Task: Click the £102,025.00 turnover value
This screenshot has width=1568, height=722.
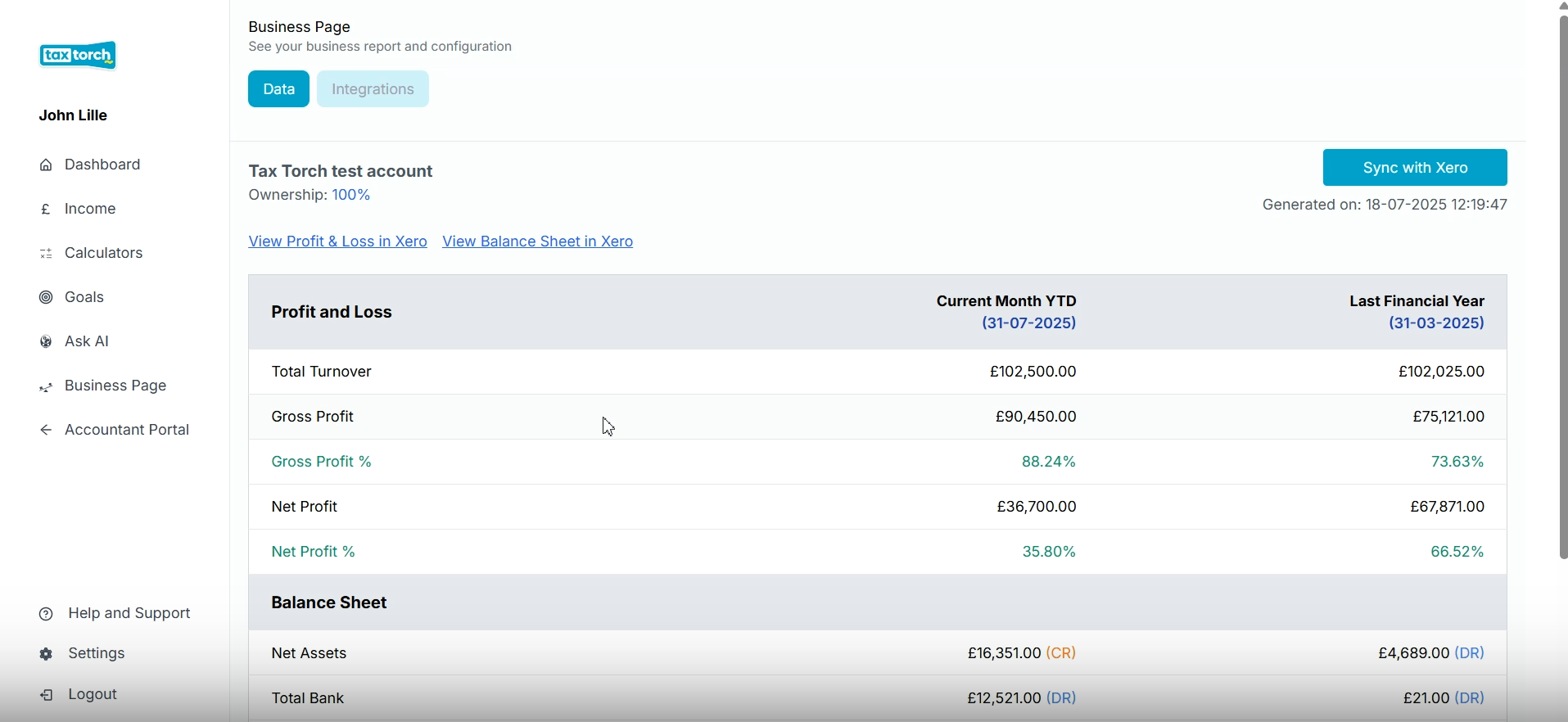Action: 1441,372
